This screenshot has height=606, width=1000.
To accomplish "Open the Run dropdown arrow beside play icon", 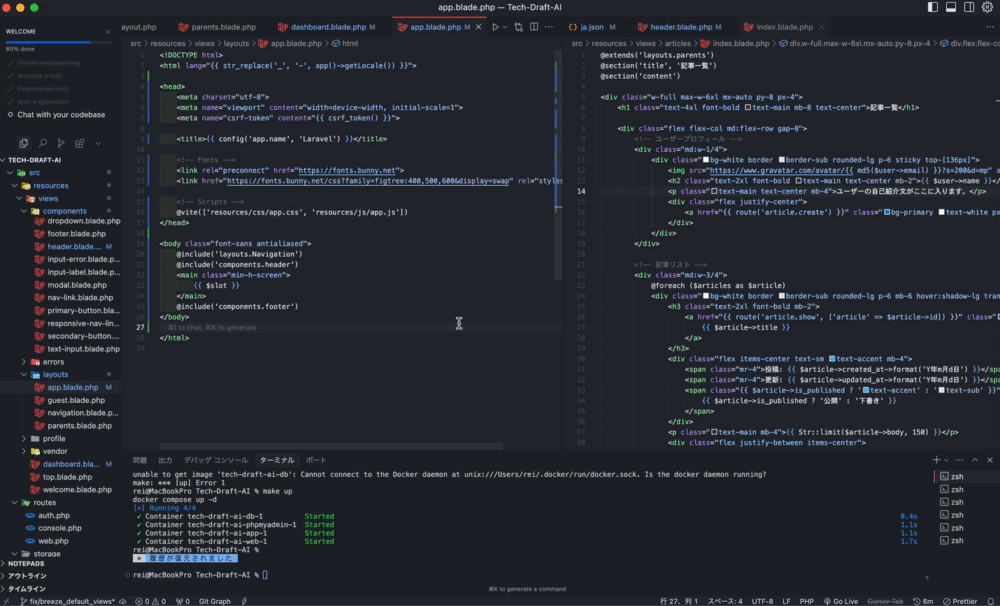I will (505, 27).
